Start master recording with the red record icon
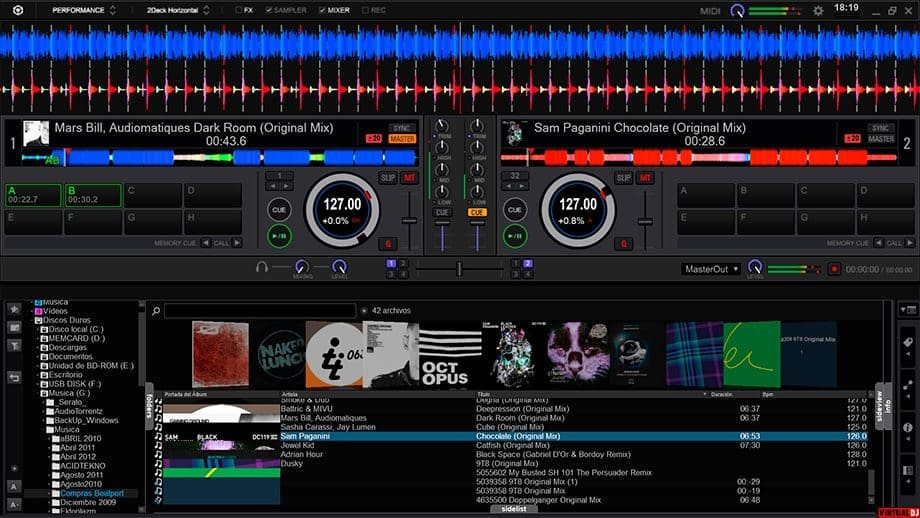920x518 pixels. 834,269
